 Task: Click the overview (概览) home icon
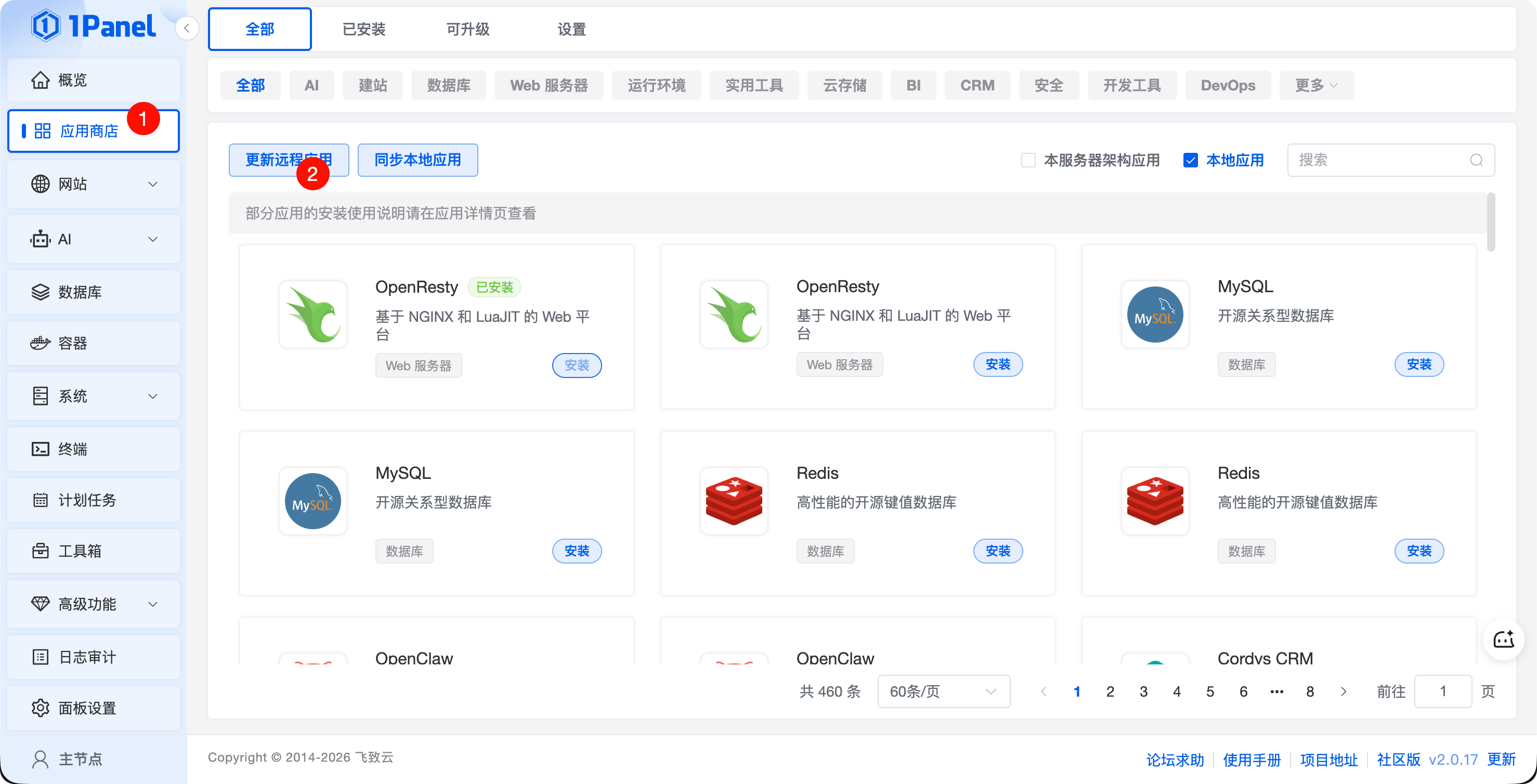click(x=40, y=80)
